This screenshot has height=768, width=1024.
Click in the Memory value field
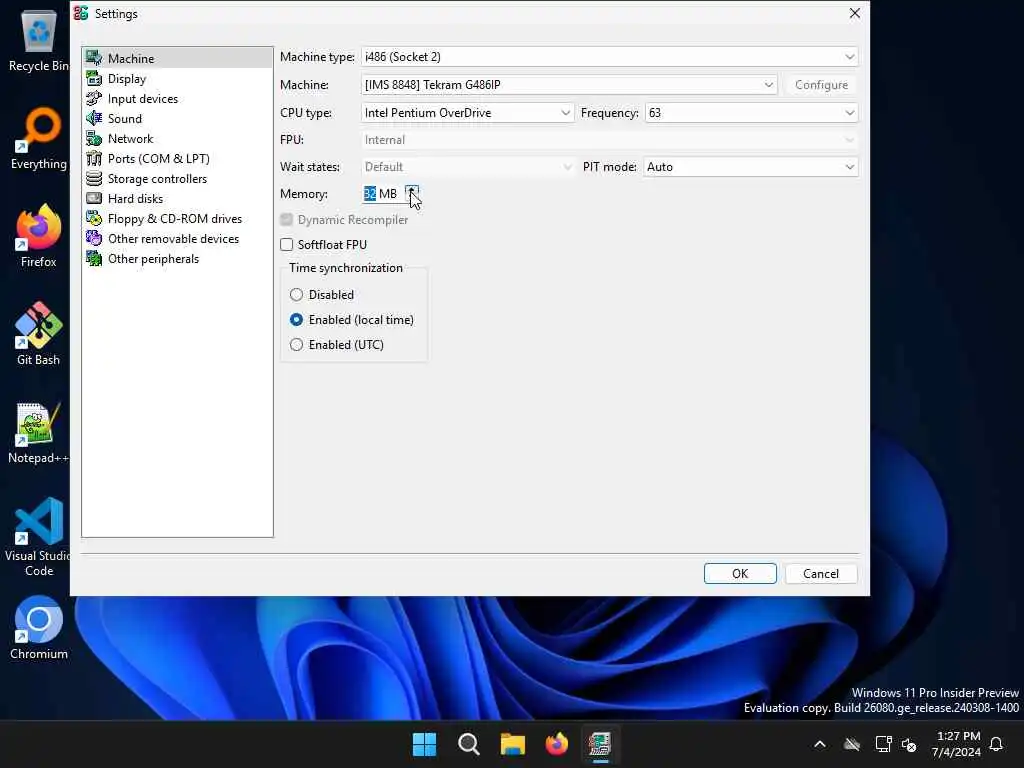click(x=383, y=193)
